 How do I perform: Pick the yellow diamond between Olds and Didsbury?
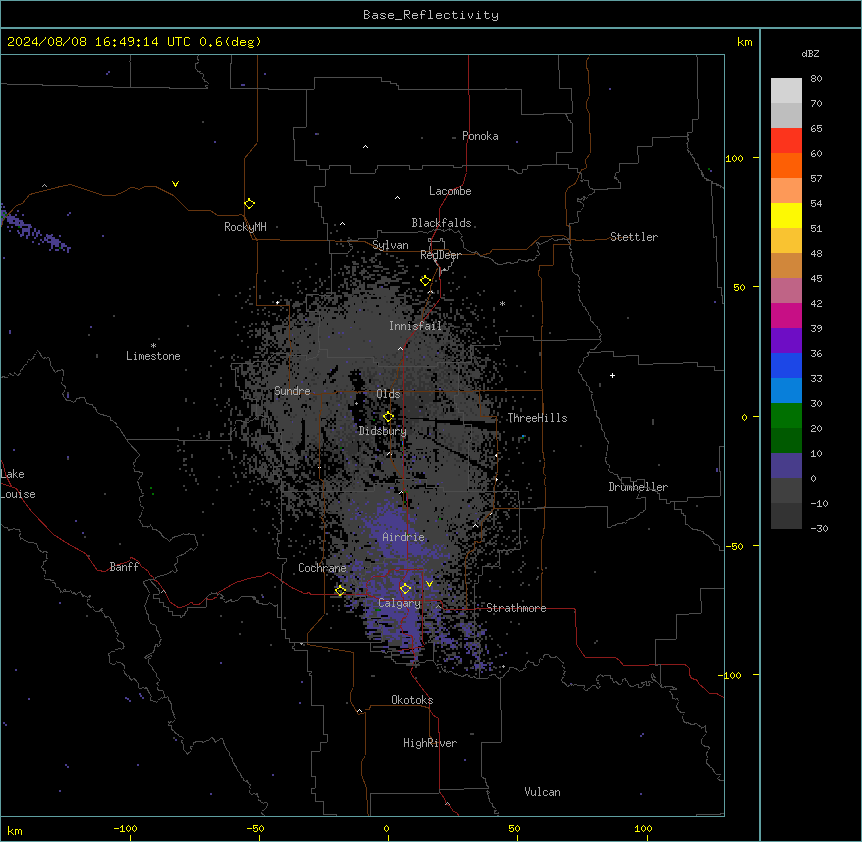point(388,416)
